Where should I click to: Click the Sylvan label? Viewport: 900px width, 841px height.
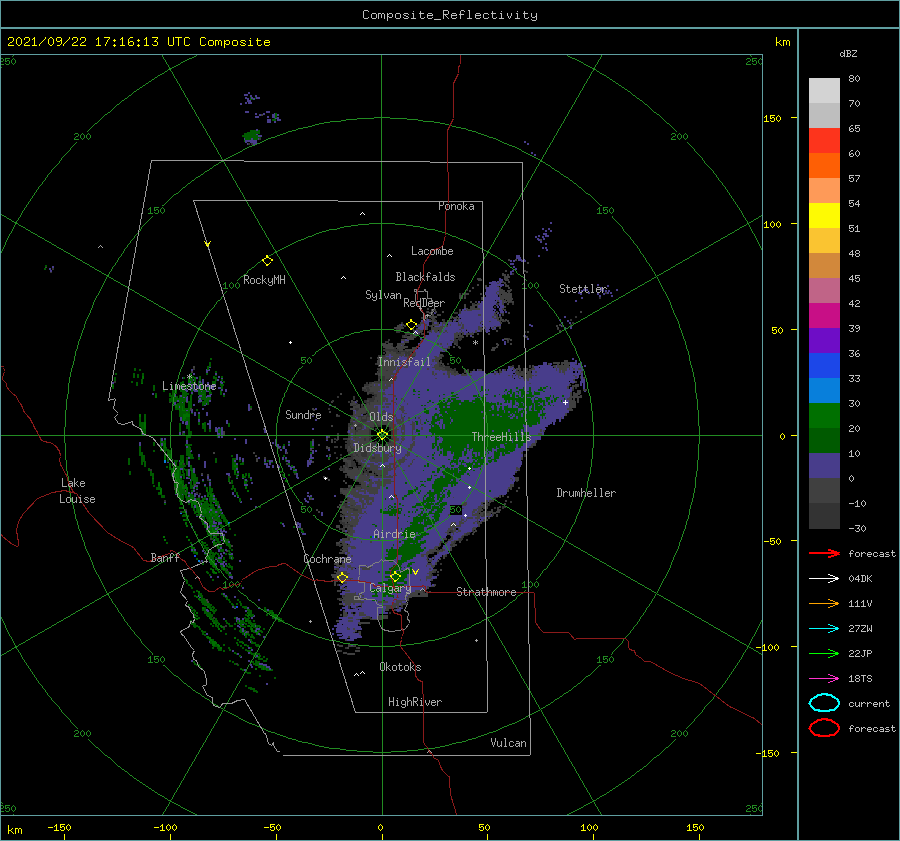(x=383, y=295)
